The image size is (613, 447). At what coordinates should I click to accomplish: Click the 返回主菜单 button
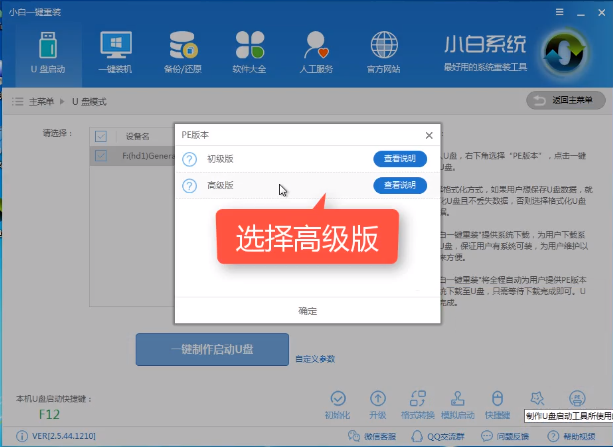[x=566, y=101]
